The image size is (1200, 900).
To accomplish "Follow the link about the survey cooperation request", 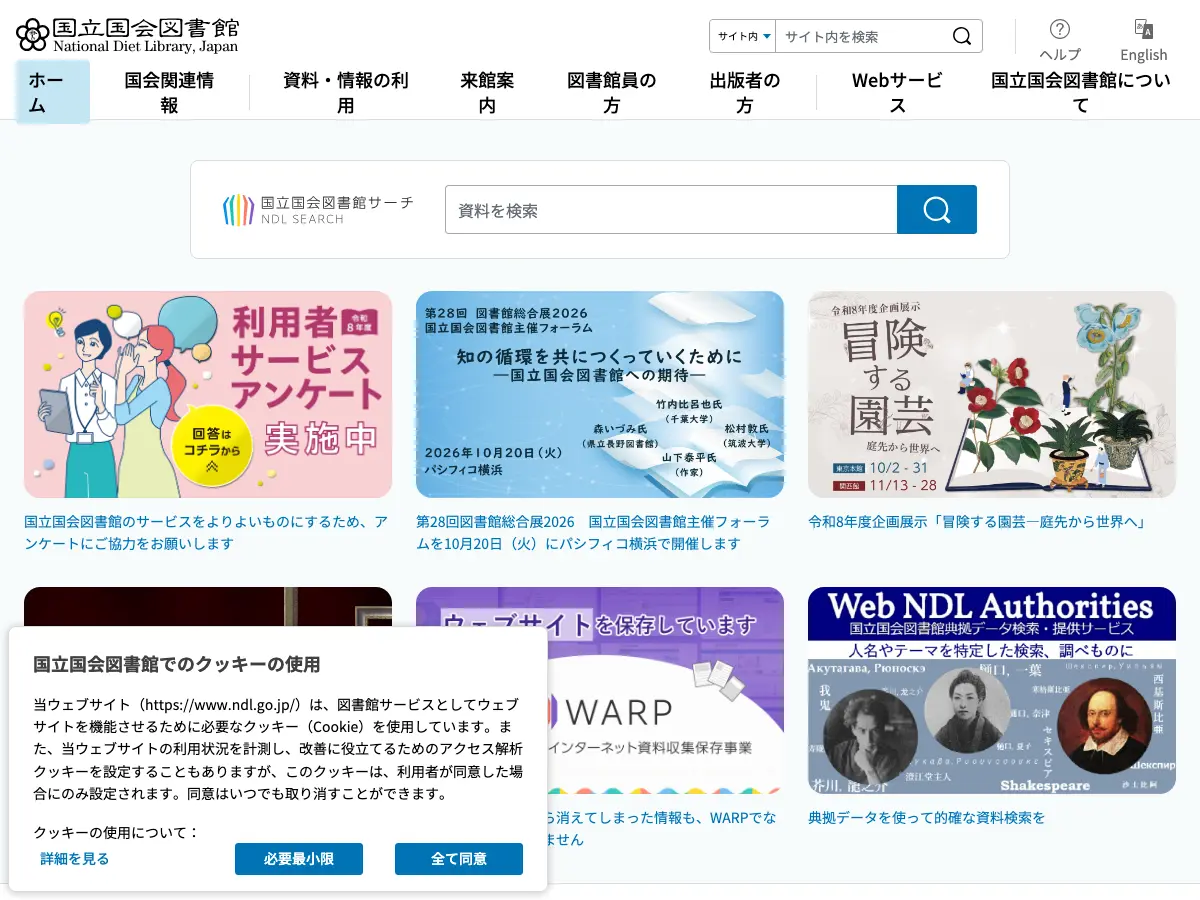I will tap(206, 533).
